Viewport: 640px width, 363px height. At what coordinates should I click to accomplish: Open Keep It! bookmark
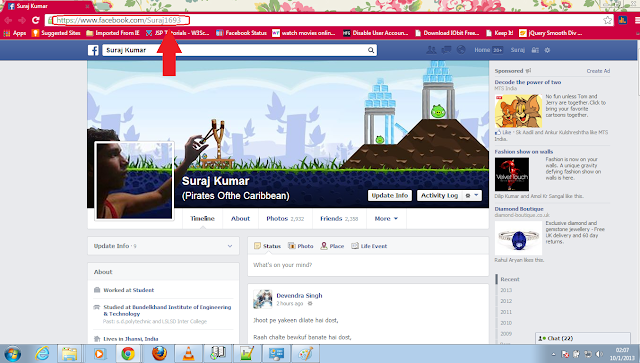pyautogui.click(x=499, y=33)
